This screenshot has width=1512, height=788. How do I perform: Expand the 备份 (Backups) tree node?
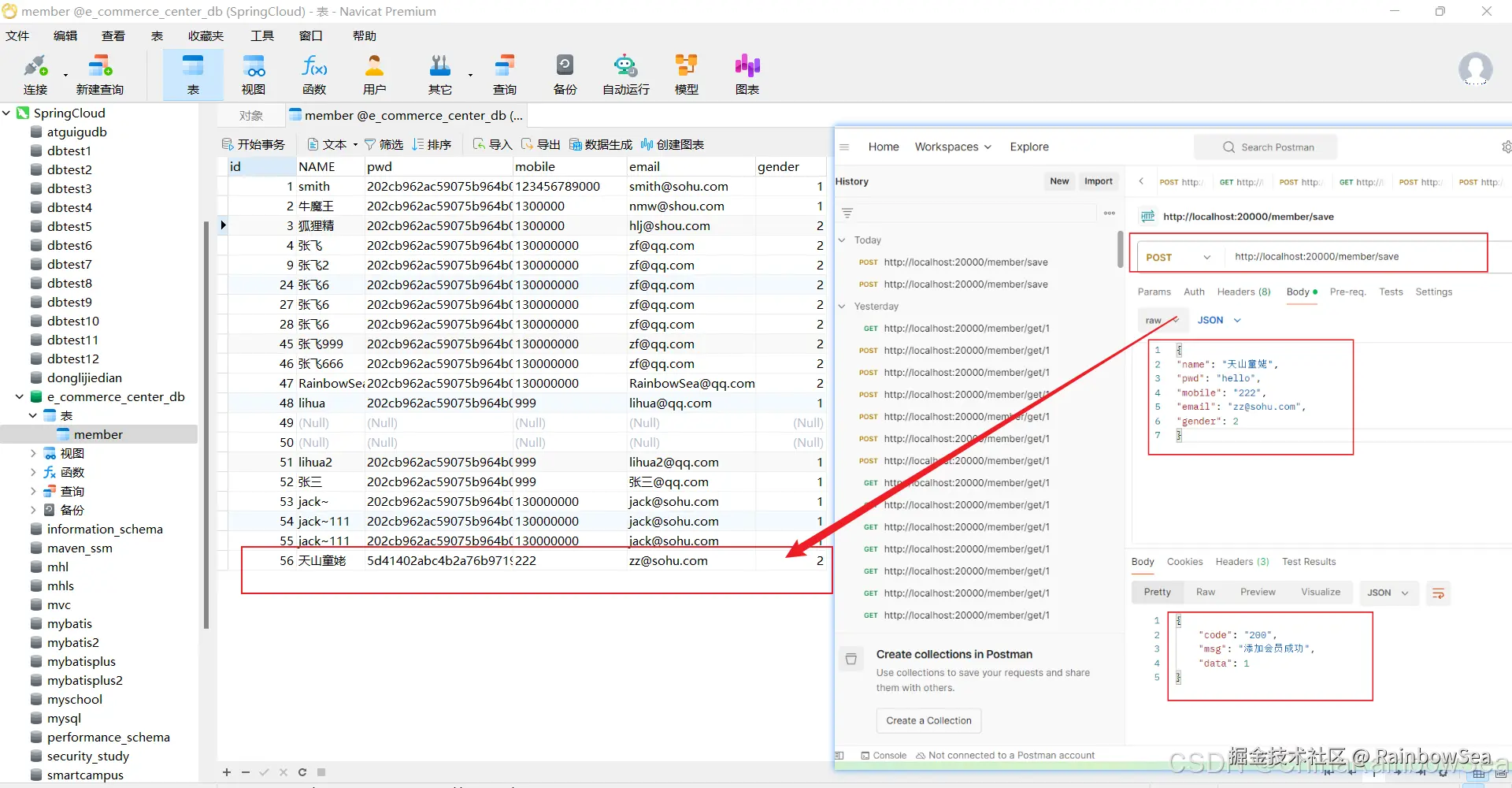coord(33,510)
